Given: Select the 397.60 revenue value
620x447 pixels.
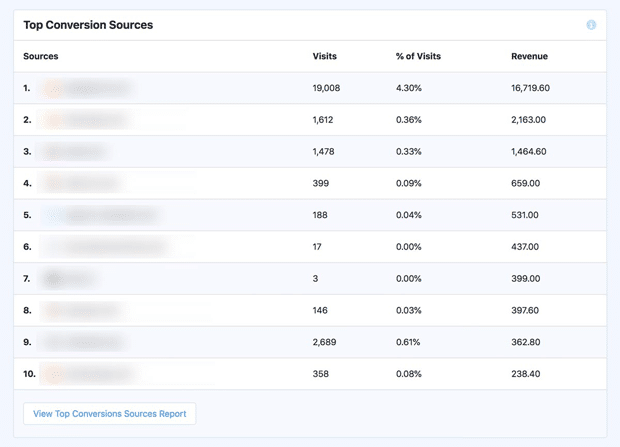Looking at the screenshot, I should click(525, 311).
